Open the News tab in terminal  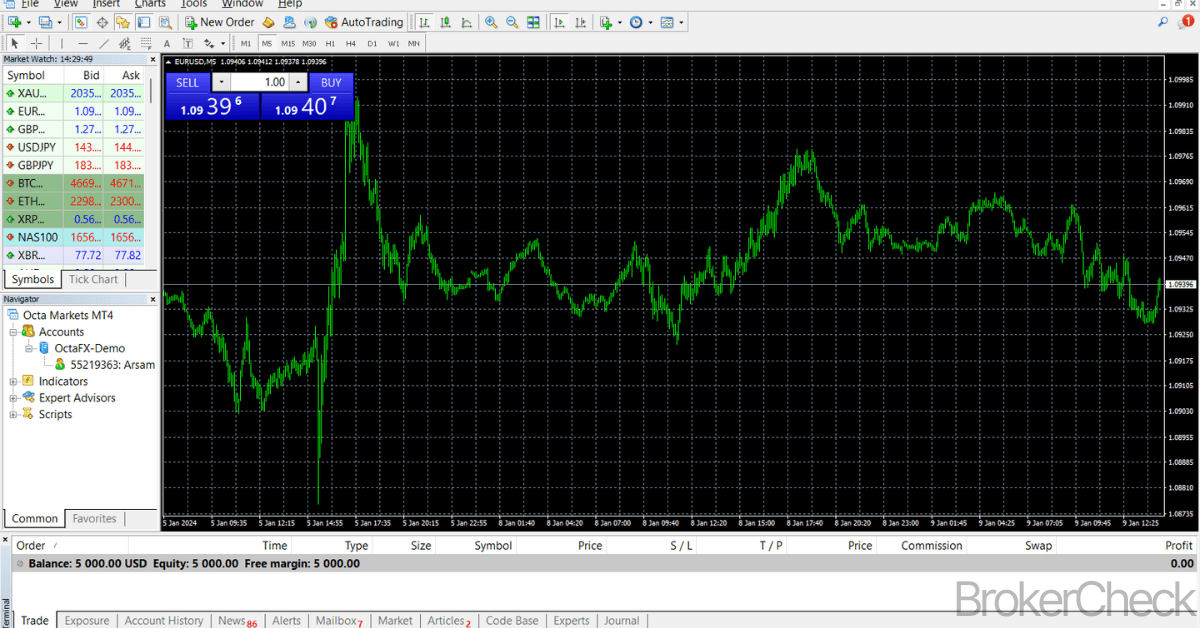236,620
